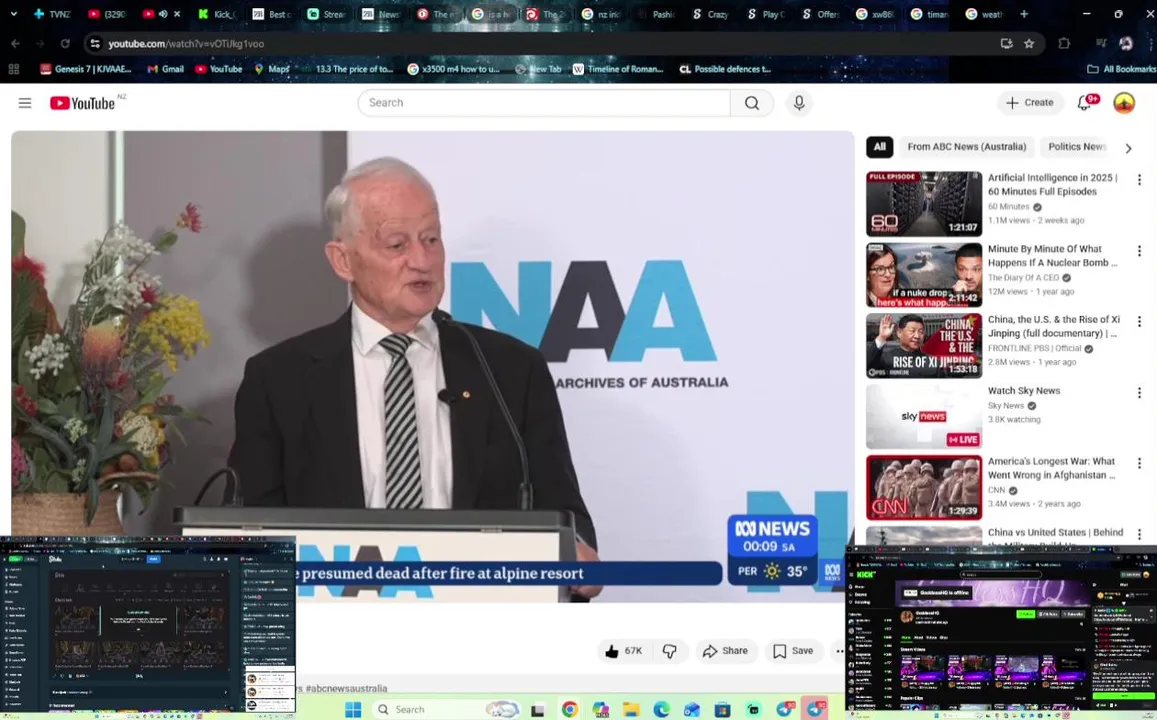Select the Politics News chip
Screen dimensions: 1157x720
[x=1077, y=147]
